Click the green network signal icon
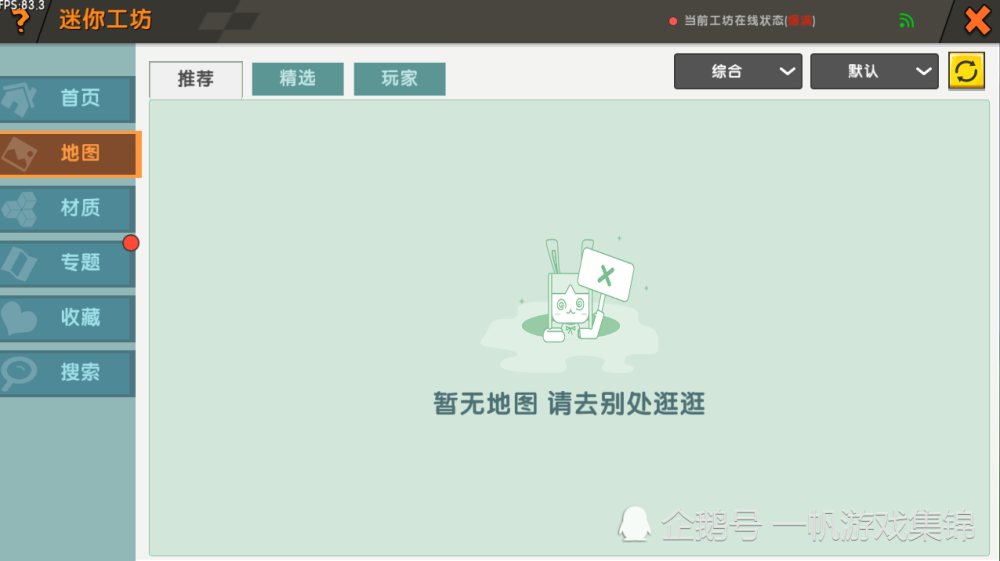Screen dimensions: 1000x561 point(906,21)
